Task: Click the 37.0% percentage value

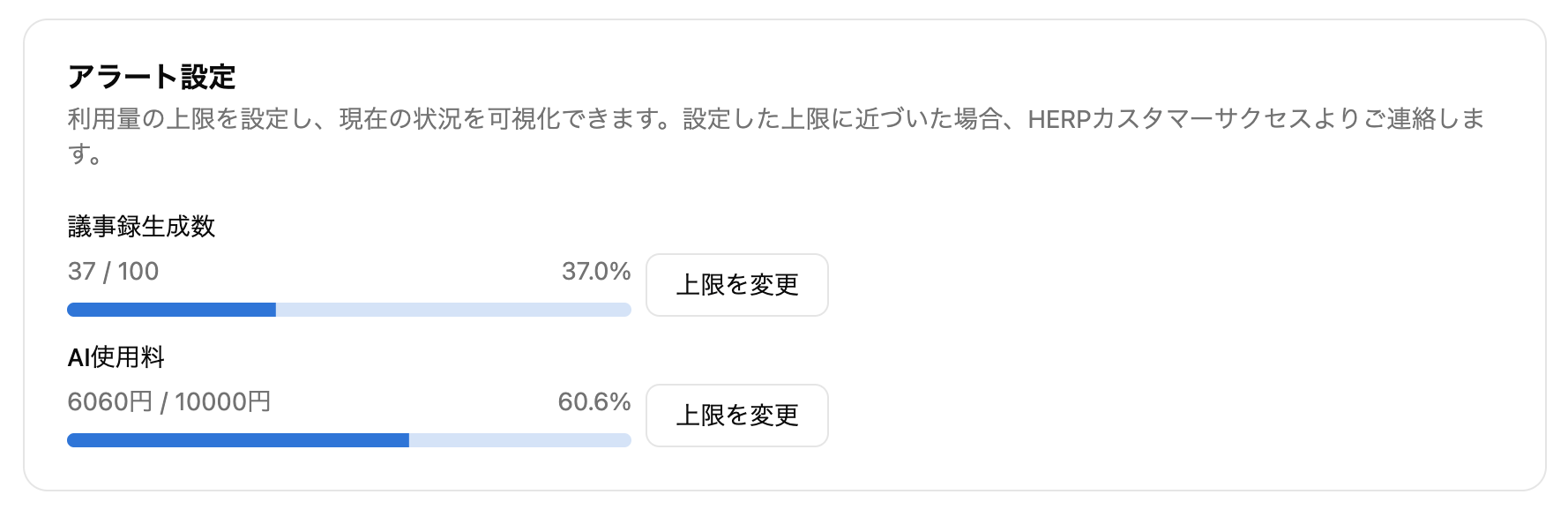Action: point(596,271)
